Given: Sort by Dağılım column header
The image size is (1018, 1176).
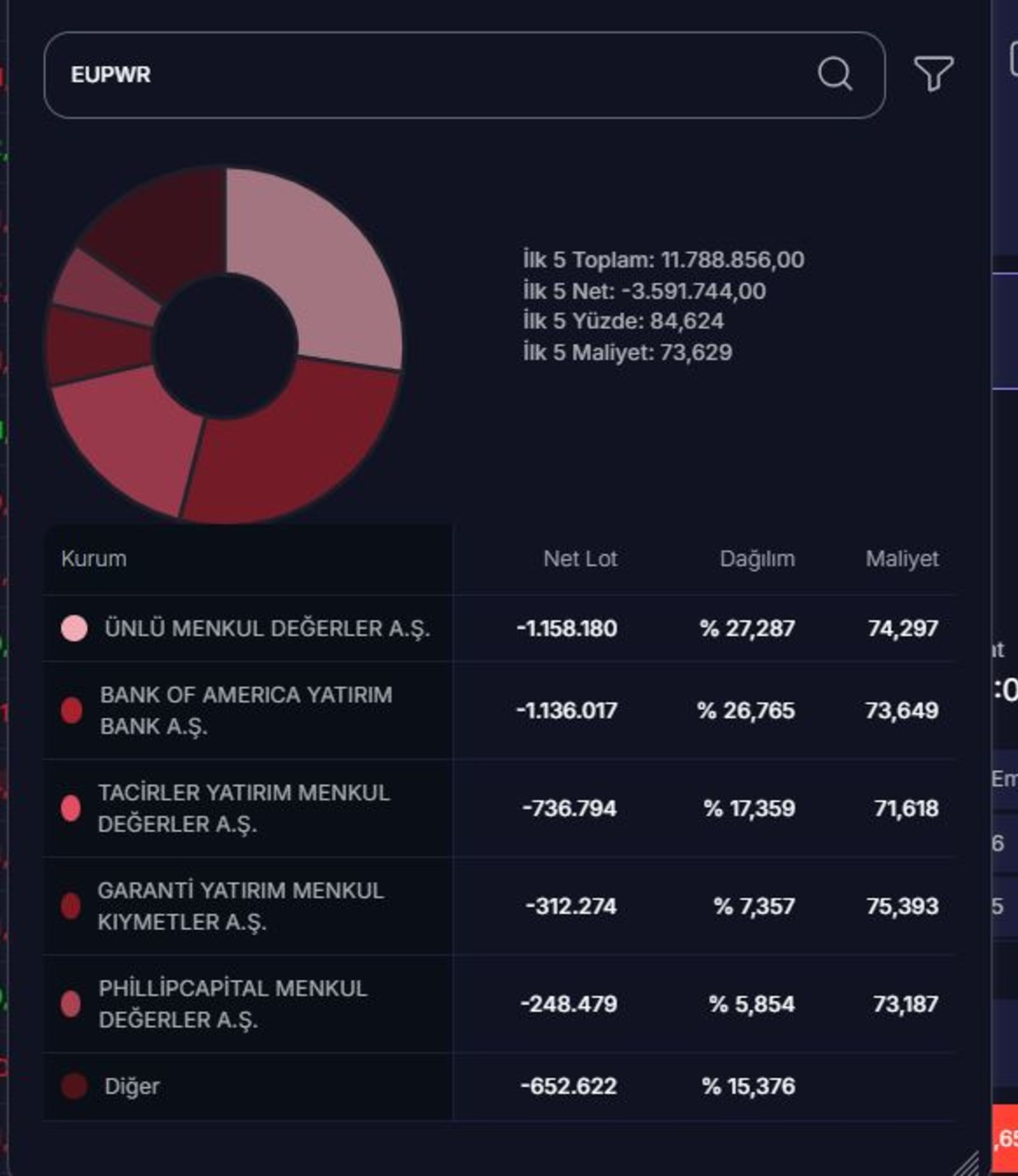Looking at the screenshot, I should [x=757, y=558].
